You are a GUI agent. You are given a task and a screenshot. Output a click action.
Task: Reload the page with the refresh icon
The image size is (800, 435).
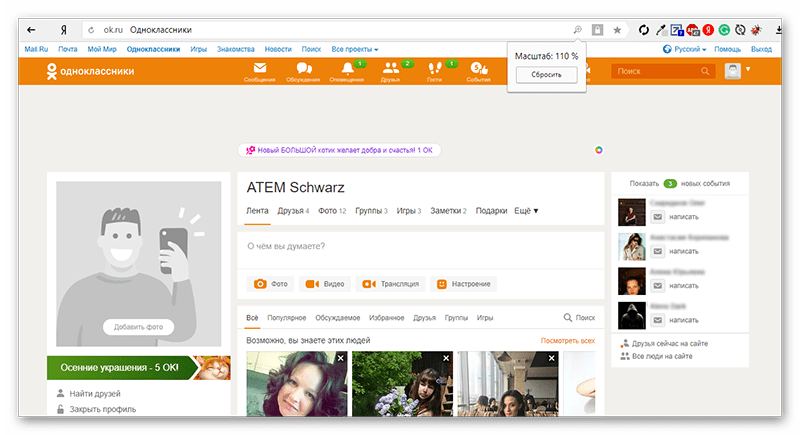91,30
